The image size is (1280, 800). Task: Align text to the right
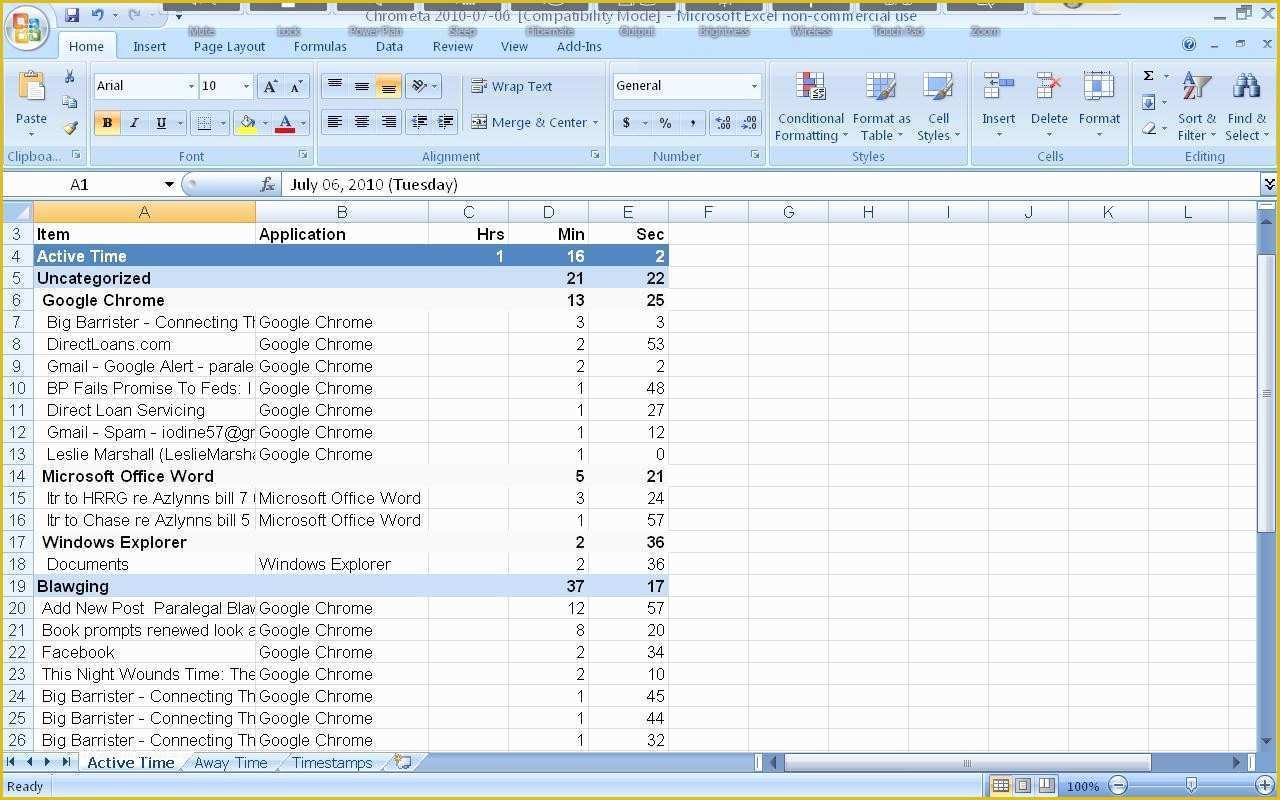point(389,122)
